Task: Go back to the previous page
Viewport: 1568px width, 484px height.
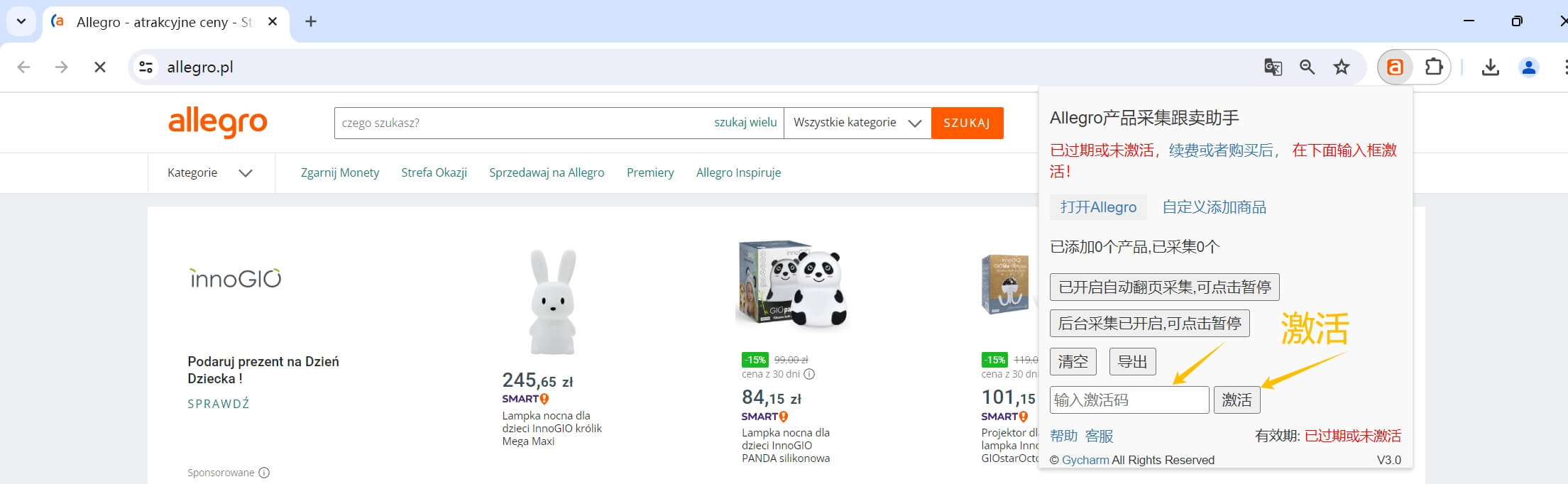Action: 24,67
